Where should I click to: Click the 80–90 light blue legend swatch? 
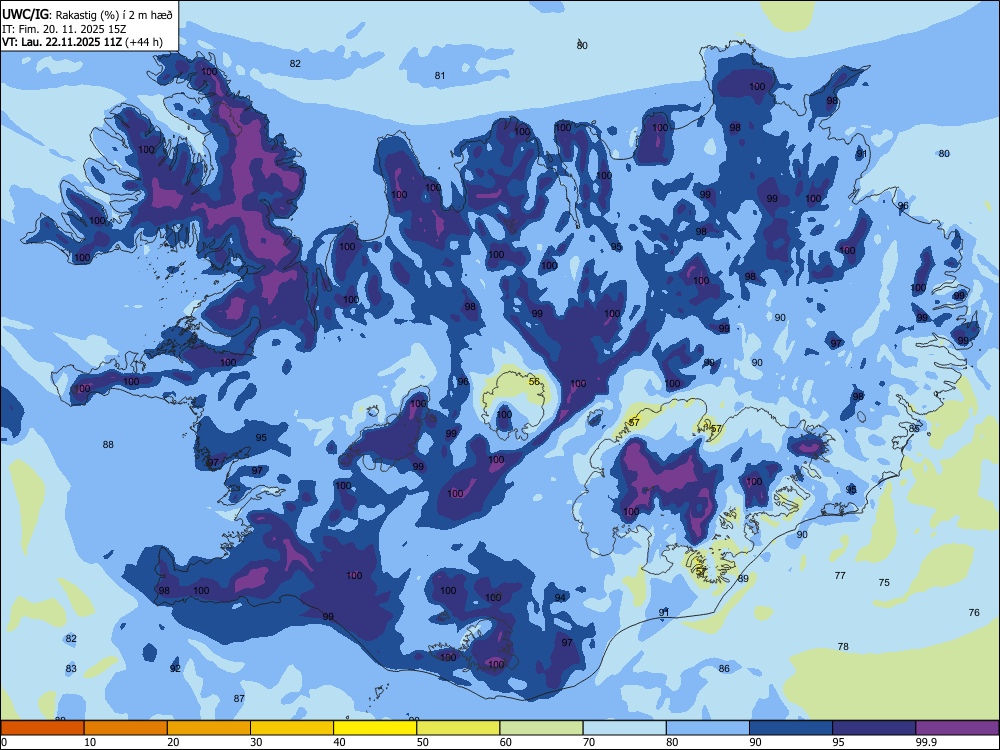pos(708,728)
